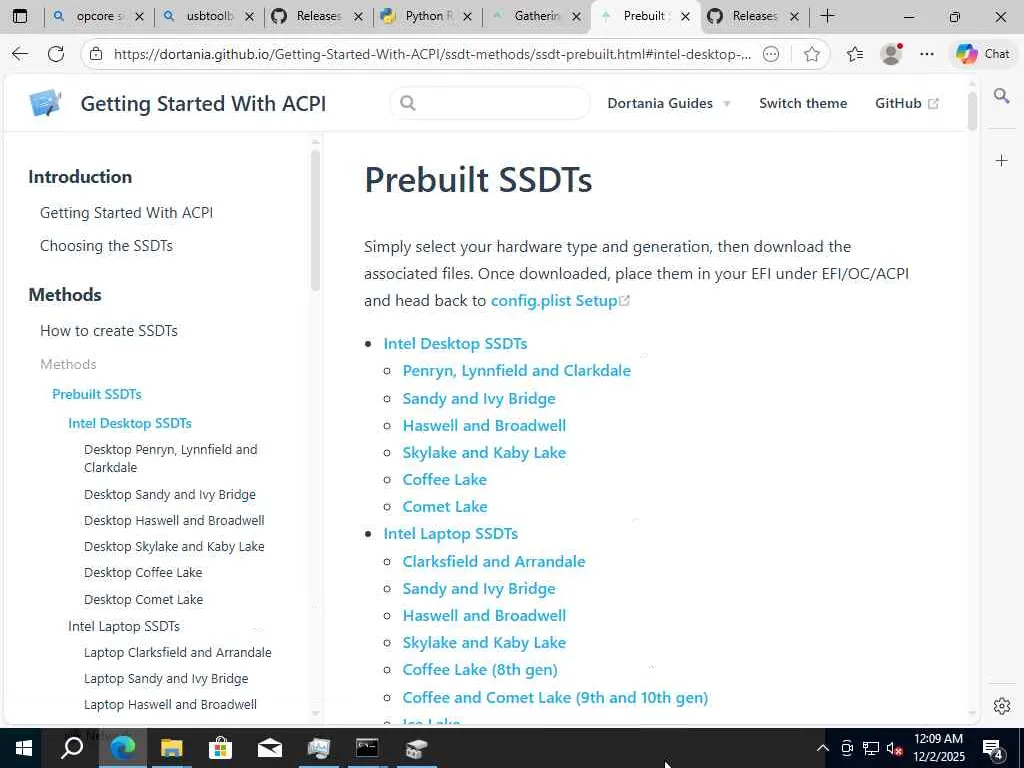Screen dimensions: 1024x768
Task: Select Choosing the SSDTs in sidebar
Action: point(106,246)
